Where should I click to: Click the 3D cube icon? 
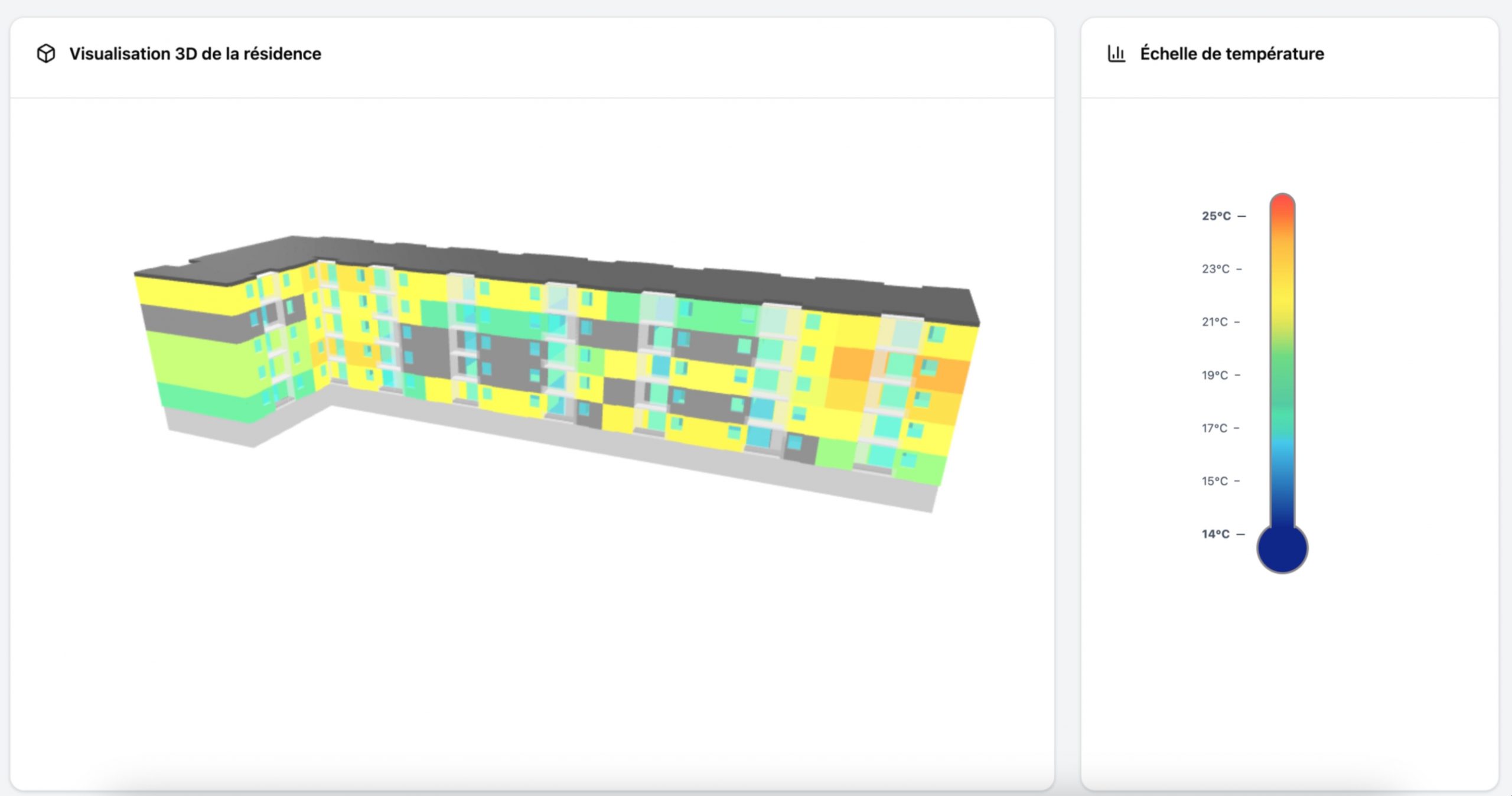tap(46, 54)
